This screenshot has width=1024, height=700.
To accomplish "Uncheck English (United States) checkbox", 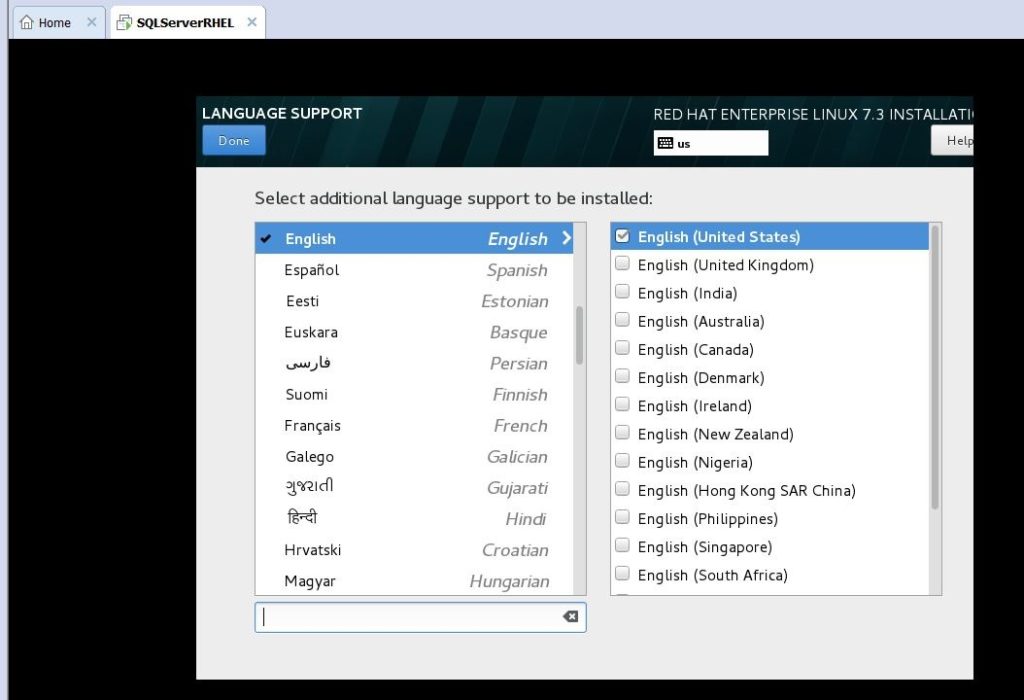I will [x=623, y=237].
